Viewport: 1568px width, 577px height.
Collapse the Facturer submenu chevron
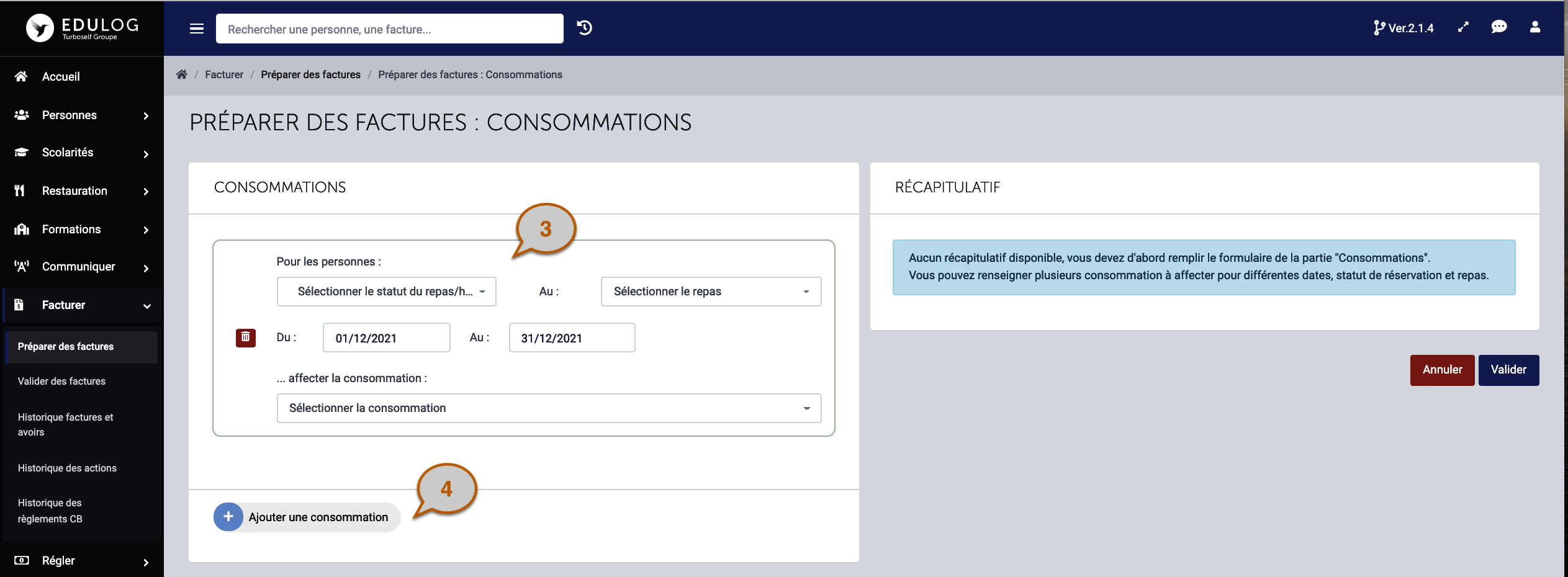pyautogui.click(x=147, y=306)
